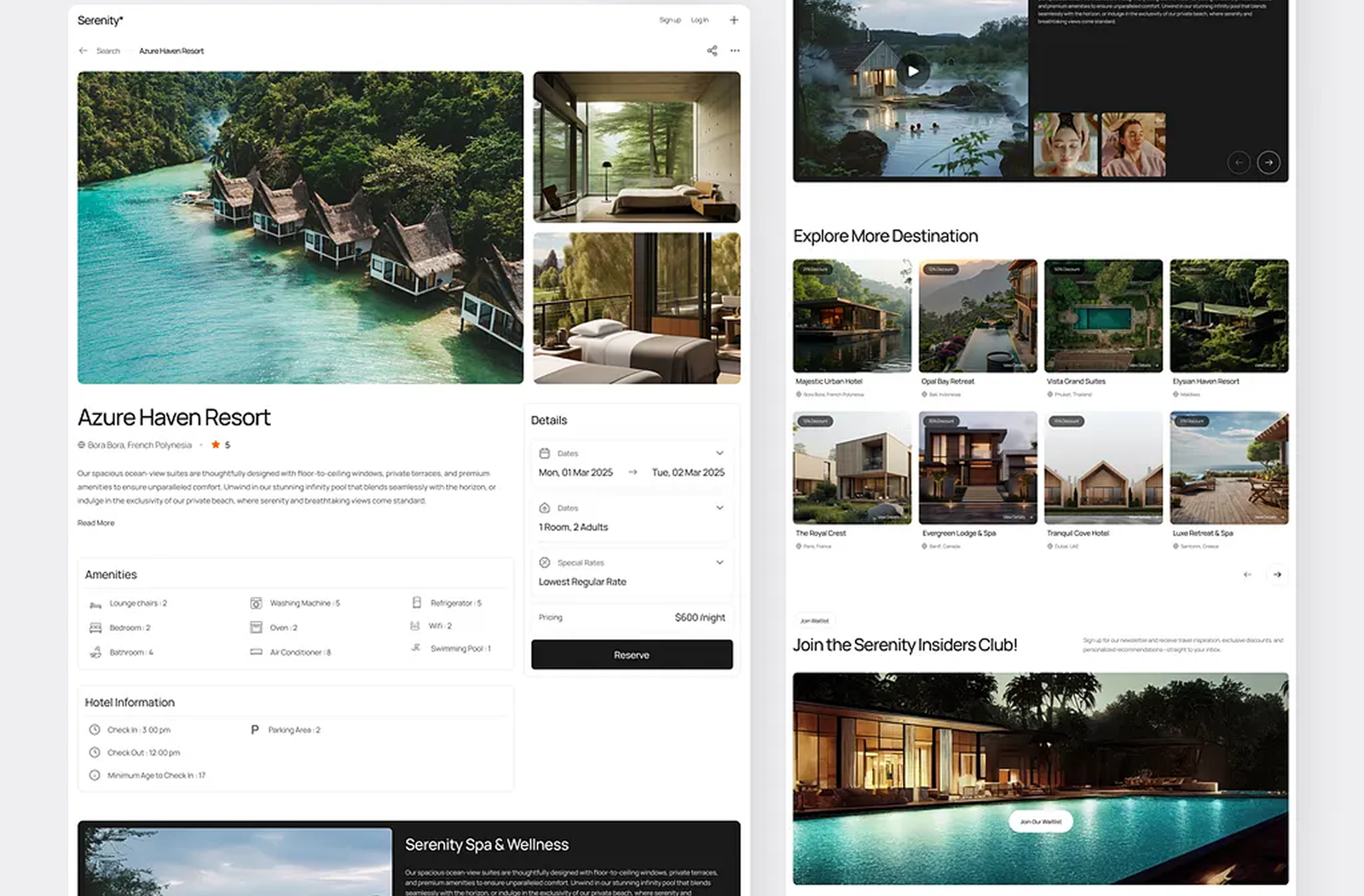Click Sign up in header
Screen dimensions: 1364x896
[670, 20]
